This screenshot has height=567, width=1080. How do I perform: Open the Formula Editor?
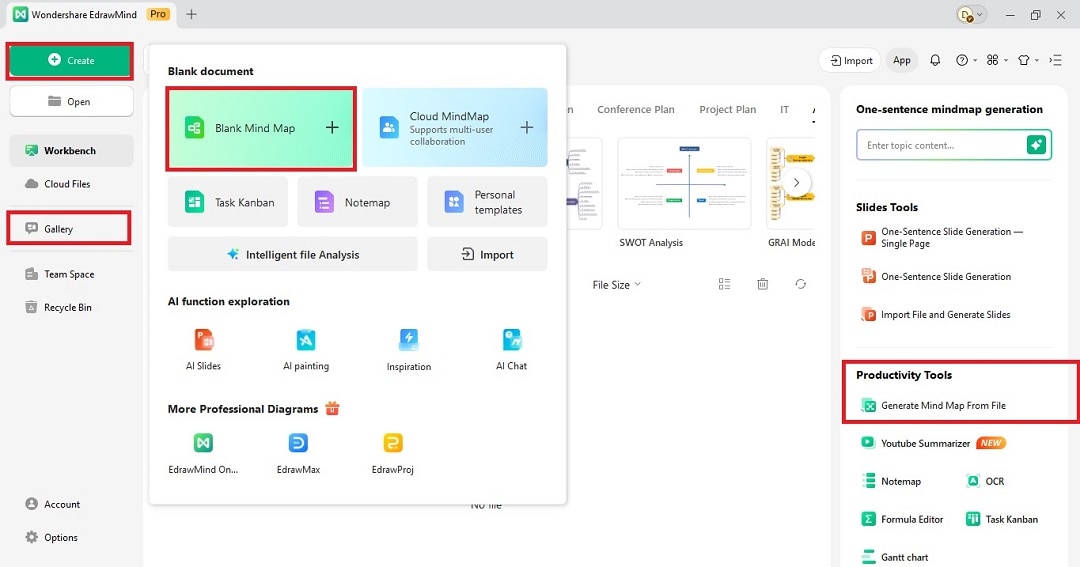coord(903,519)
